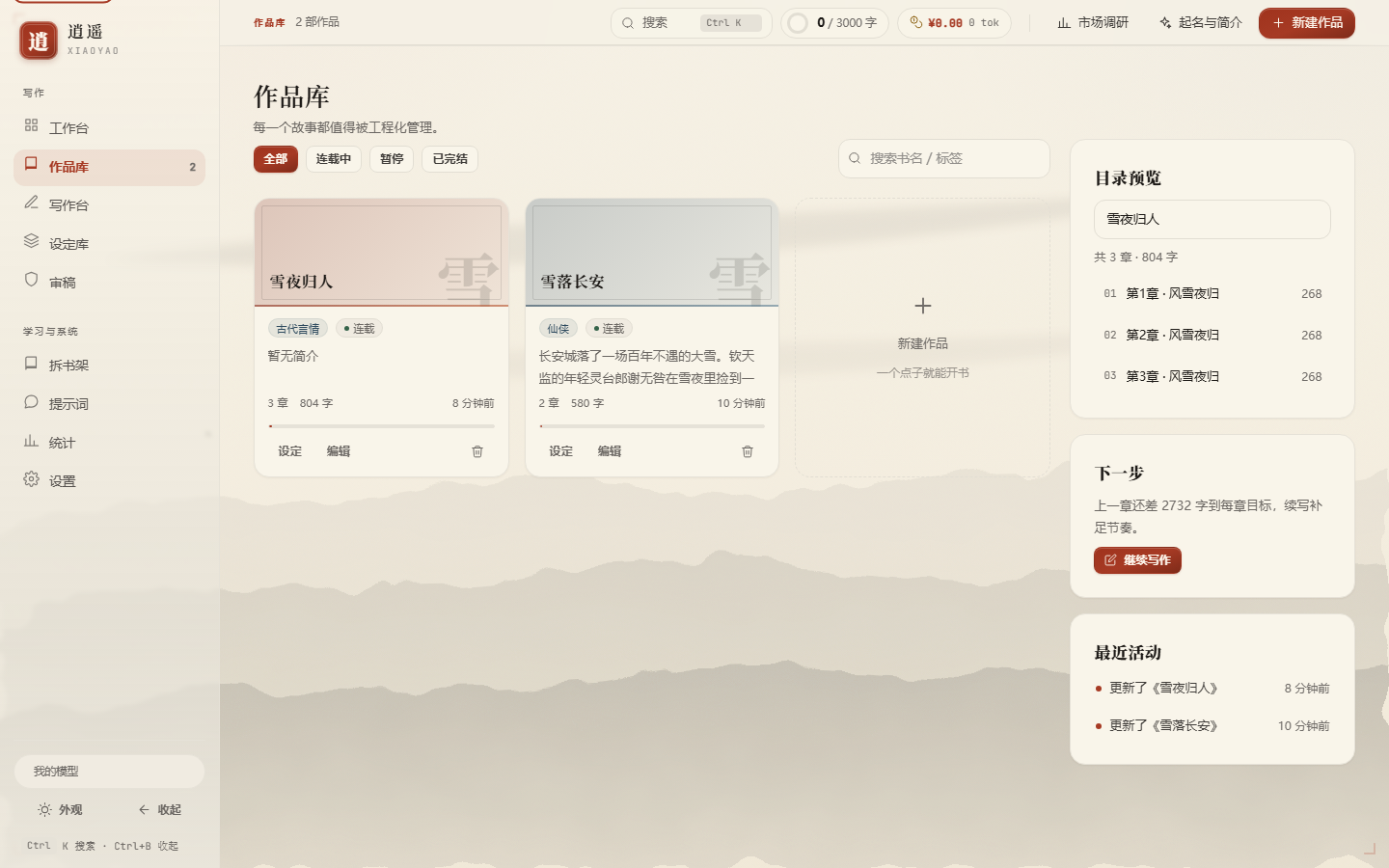
Task: Open the 工作台 sidebar item
Action: [109, 127]
